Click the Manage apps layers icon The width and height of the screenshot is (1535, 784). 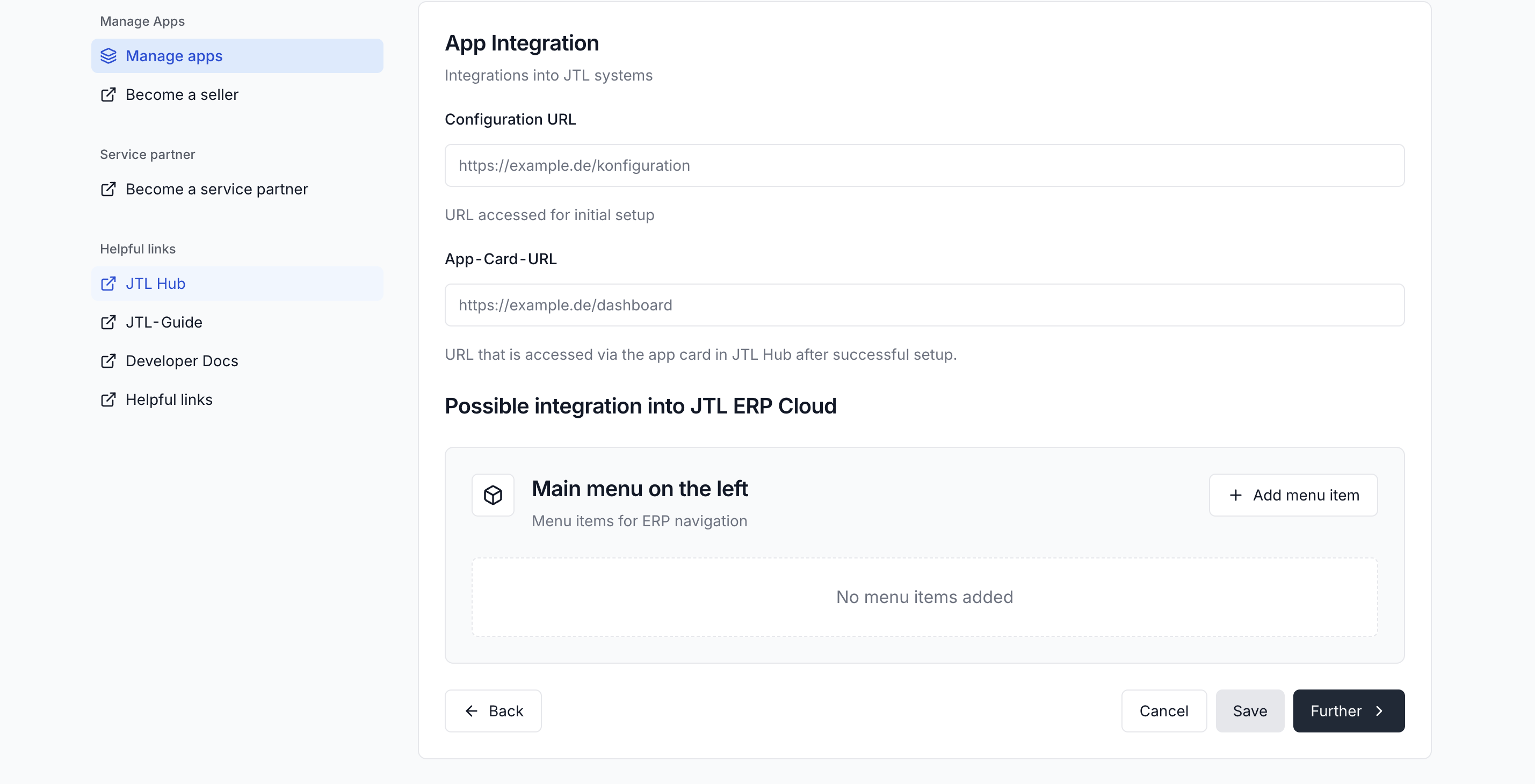click(108, 56)
